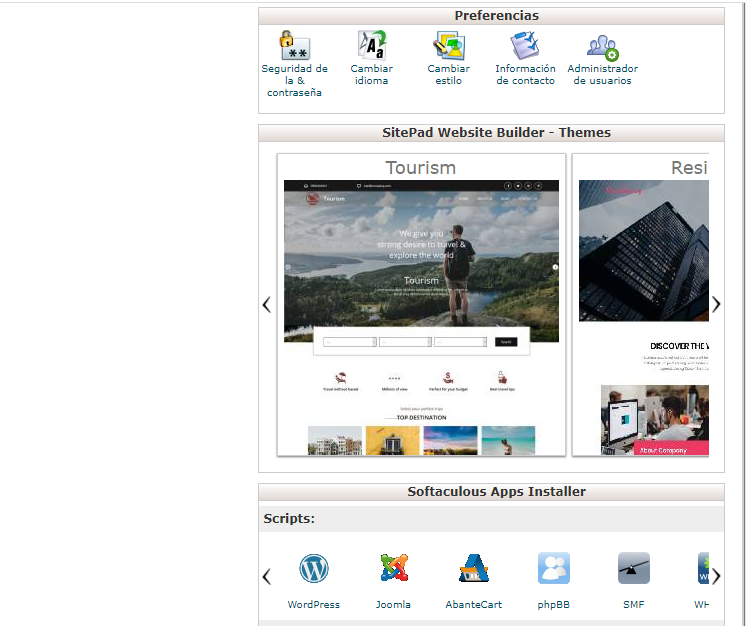
Task: Select the Tourism theme preview
Action: click(x=421, y=305)
